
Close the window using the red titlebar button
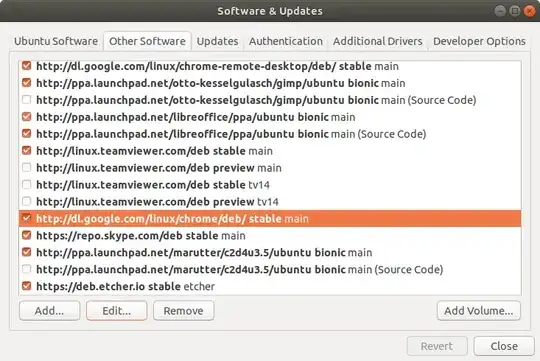point(529,11)
